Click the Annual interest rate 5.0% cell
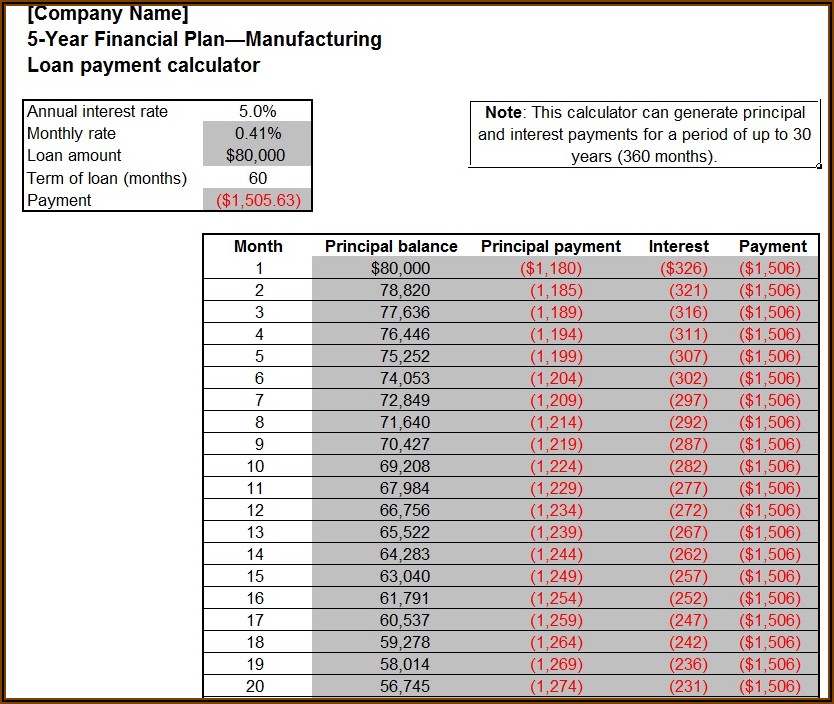This screenshot has height=704, width=834. (257, 111)
